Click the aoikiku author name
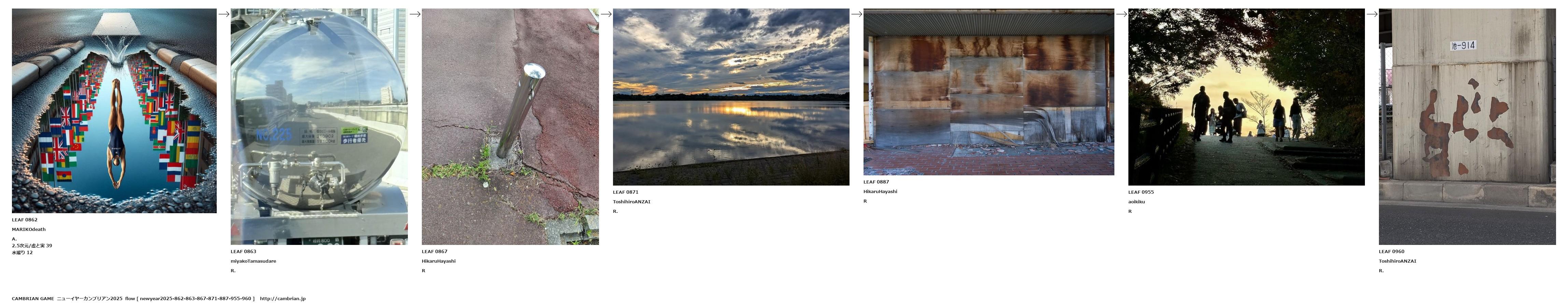The image size is (1568, 307). [1137, 202]
